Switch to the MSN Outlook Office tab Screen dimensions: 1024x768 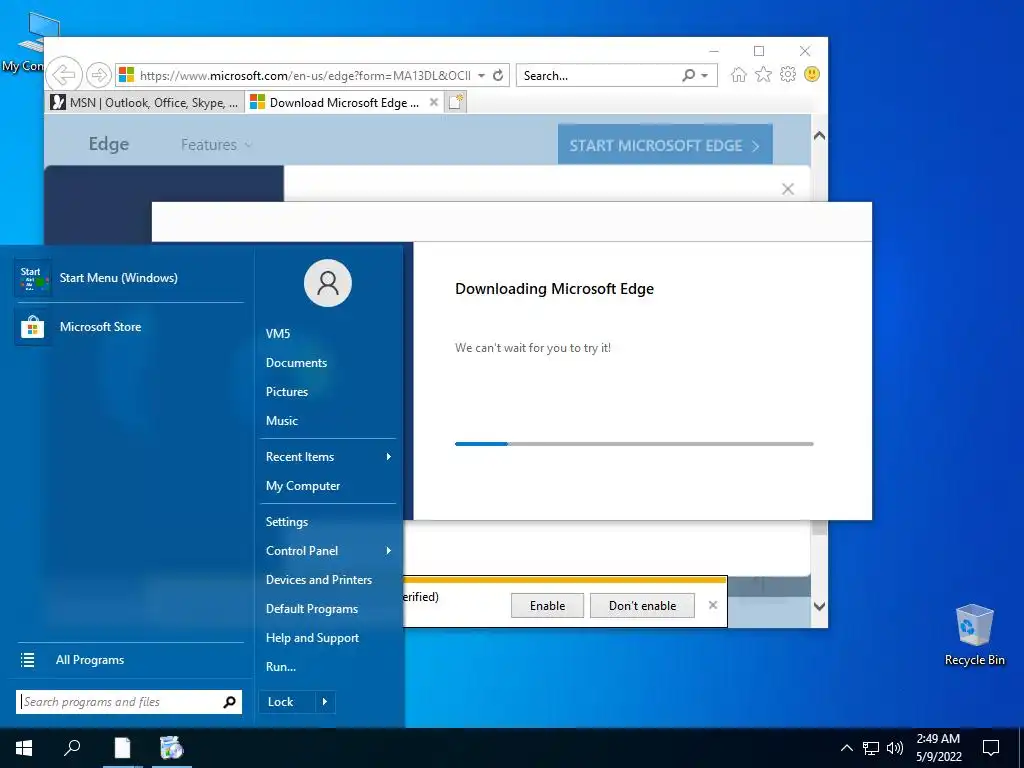[145, 103]
